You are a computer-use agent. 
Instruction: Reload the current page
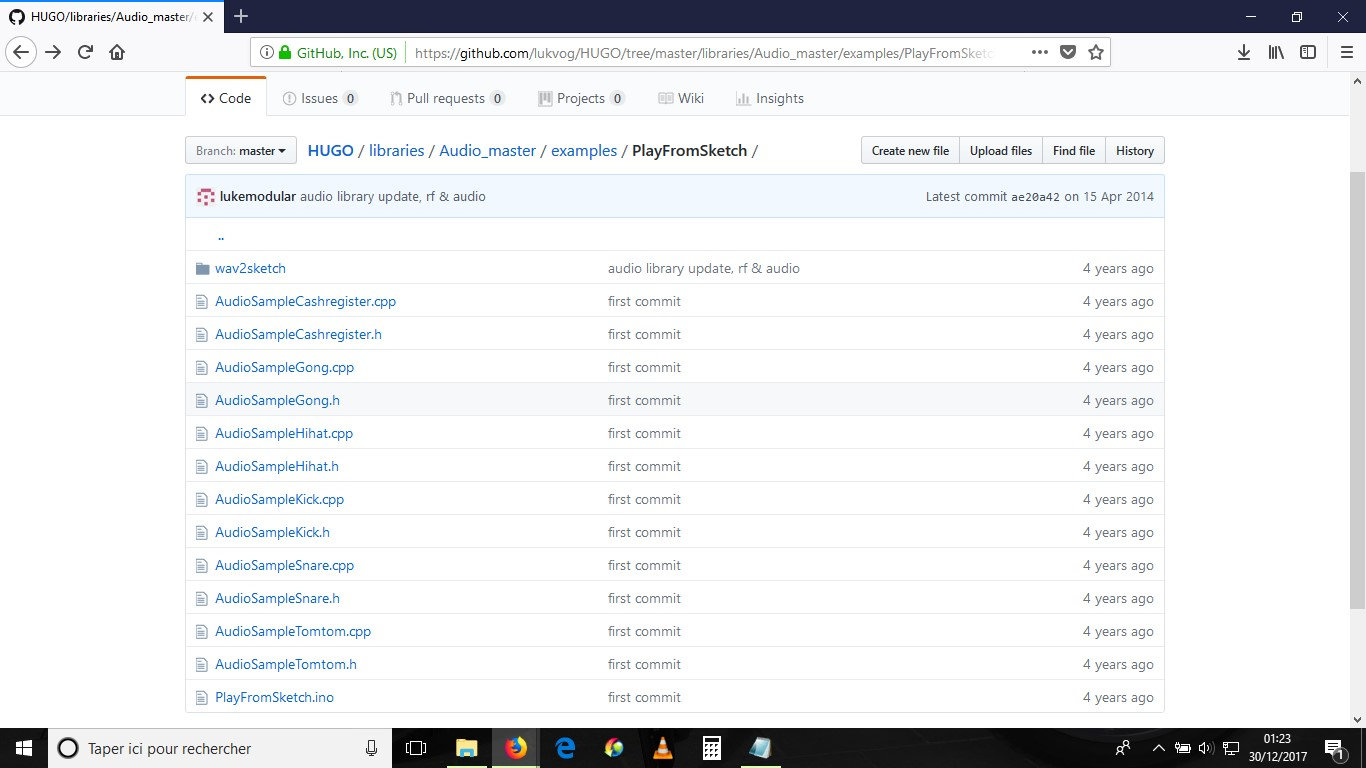pos(86,52)
